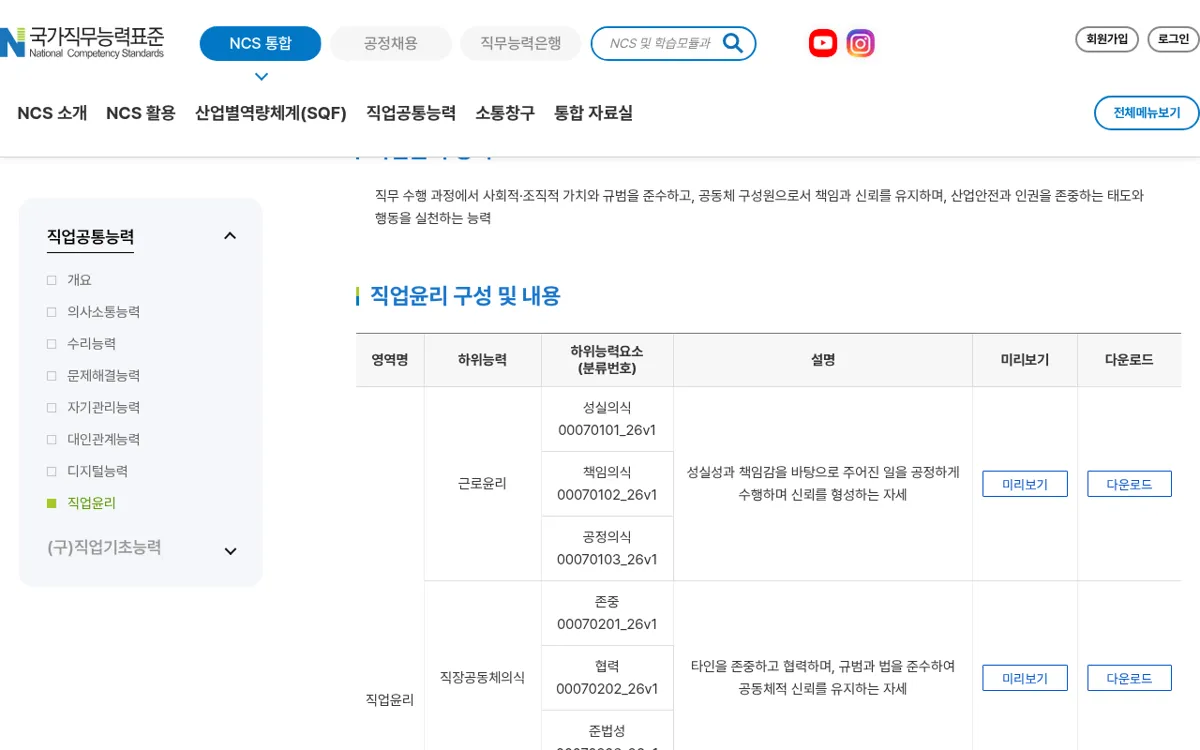This screenshot has height=750, width=1200.
Task: Open 수리능력 in the sidebar
Action: point(91,344)
